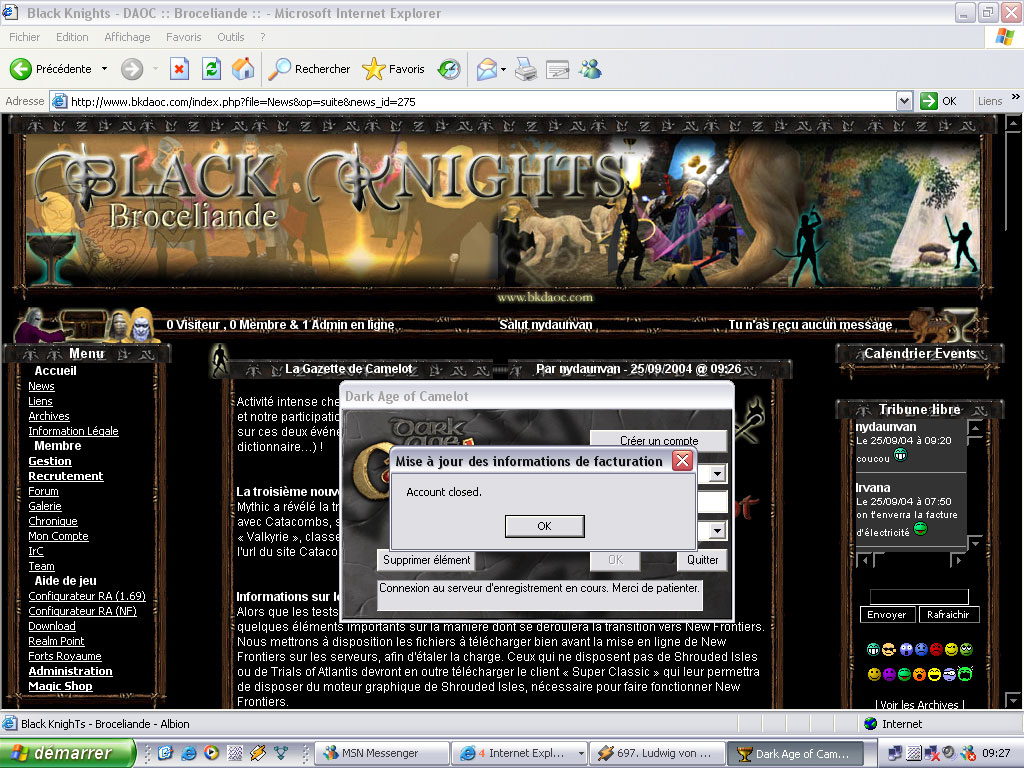Go to the home page via house icon

click(243, 69)
